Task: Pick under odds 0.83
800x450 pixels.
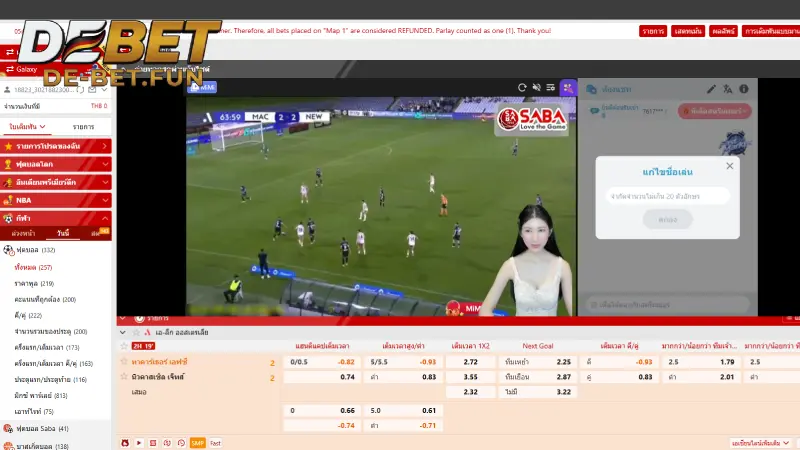Action: click(404, 377)
